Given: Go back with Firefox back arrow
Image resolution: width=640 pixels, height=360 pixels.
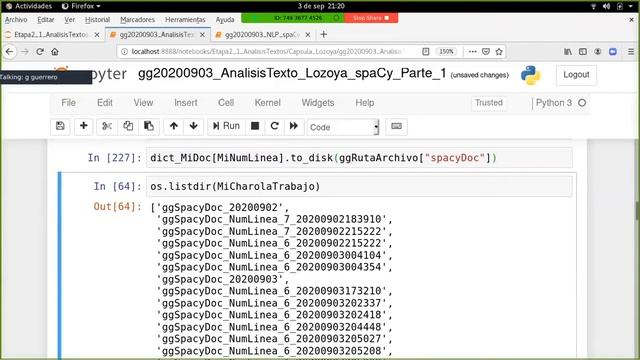Looking at the screenshot, I should (9, 51).
